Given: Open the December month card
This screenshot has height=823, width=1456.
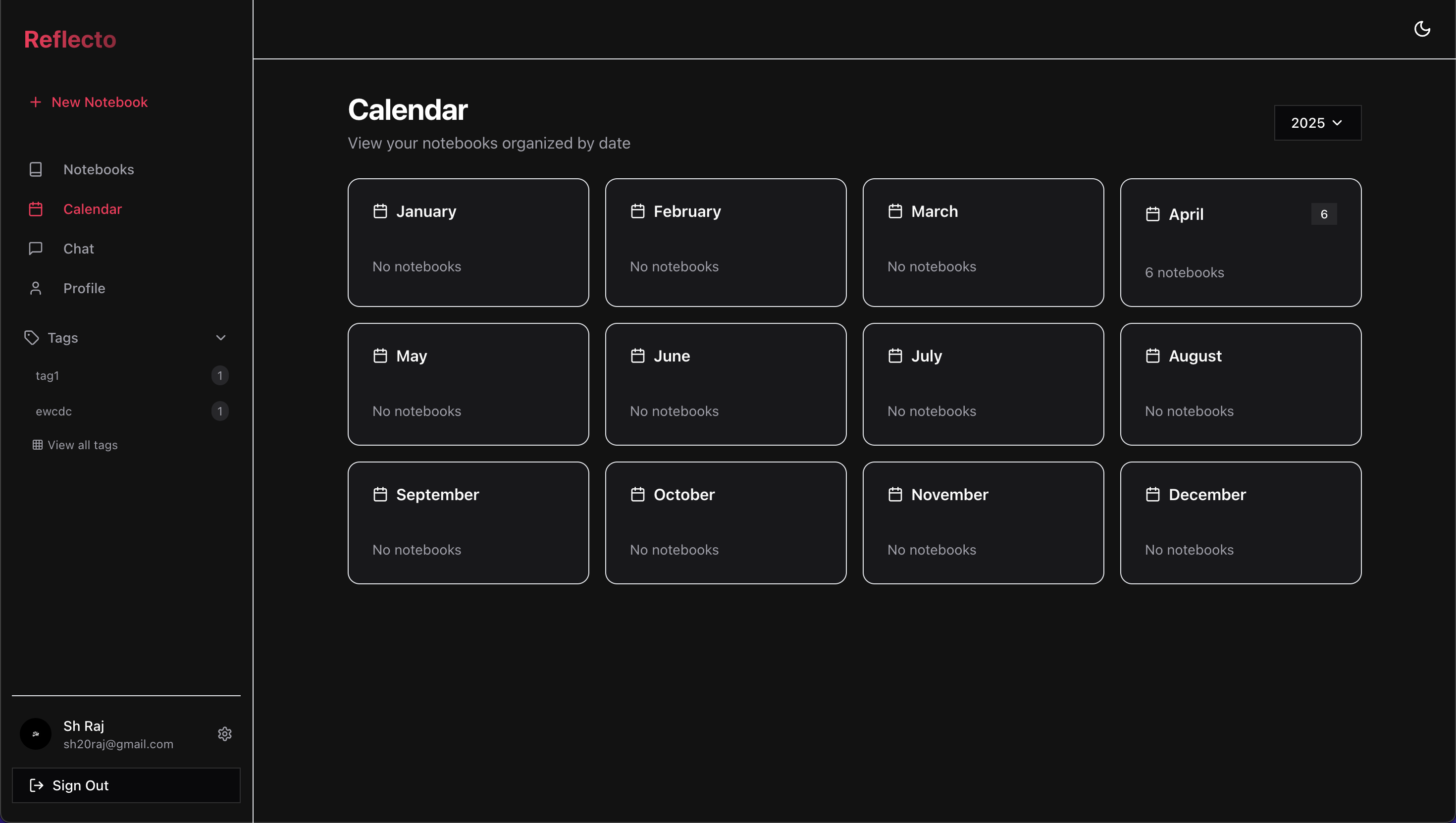Looking at the screenshot, I should pyautogui.click(x=1240, y=523).
